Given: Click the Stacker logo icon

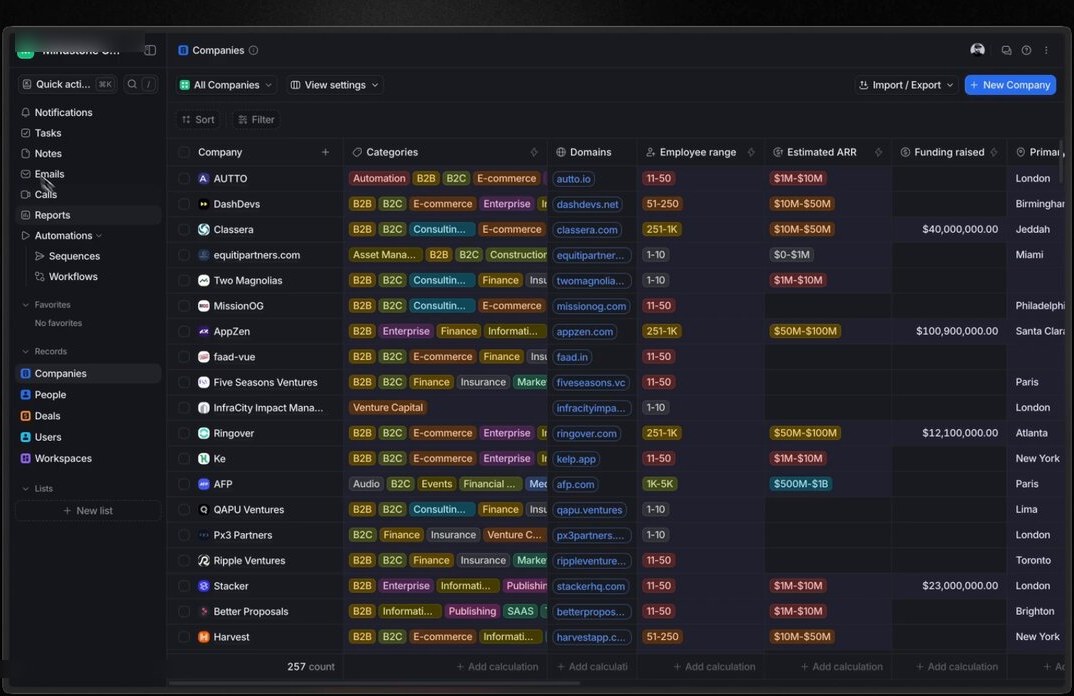Looking at the screenshot, I should point(203,586).
